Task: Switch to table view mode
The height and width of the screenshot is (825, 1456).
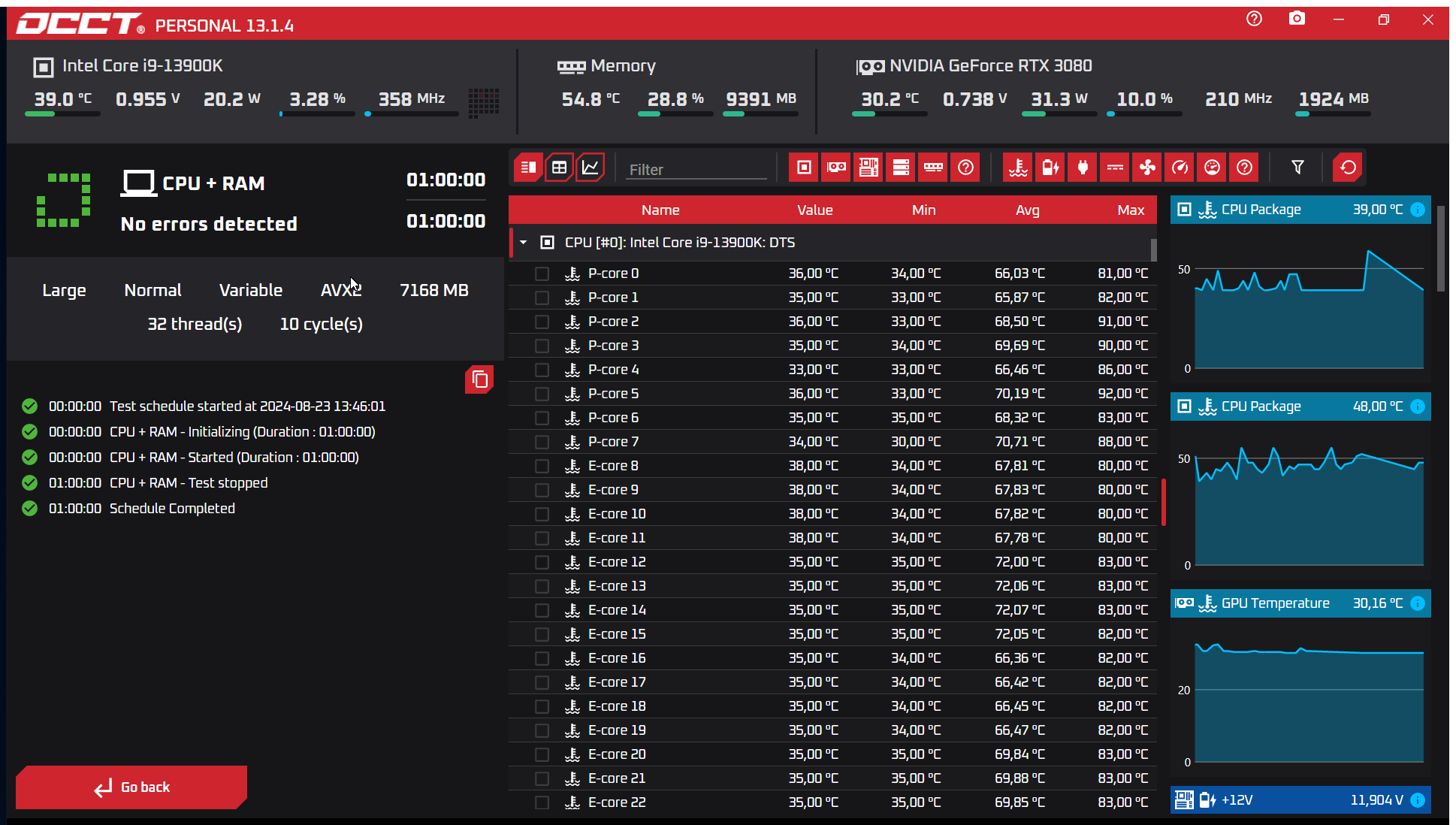Action: (x=560, y=168)
